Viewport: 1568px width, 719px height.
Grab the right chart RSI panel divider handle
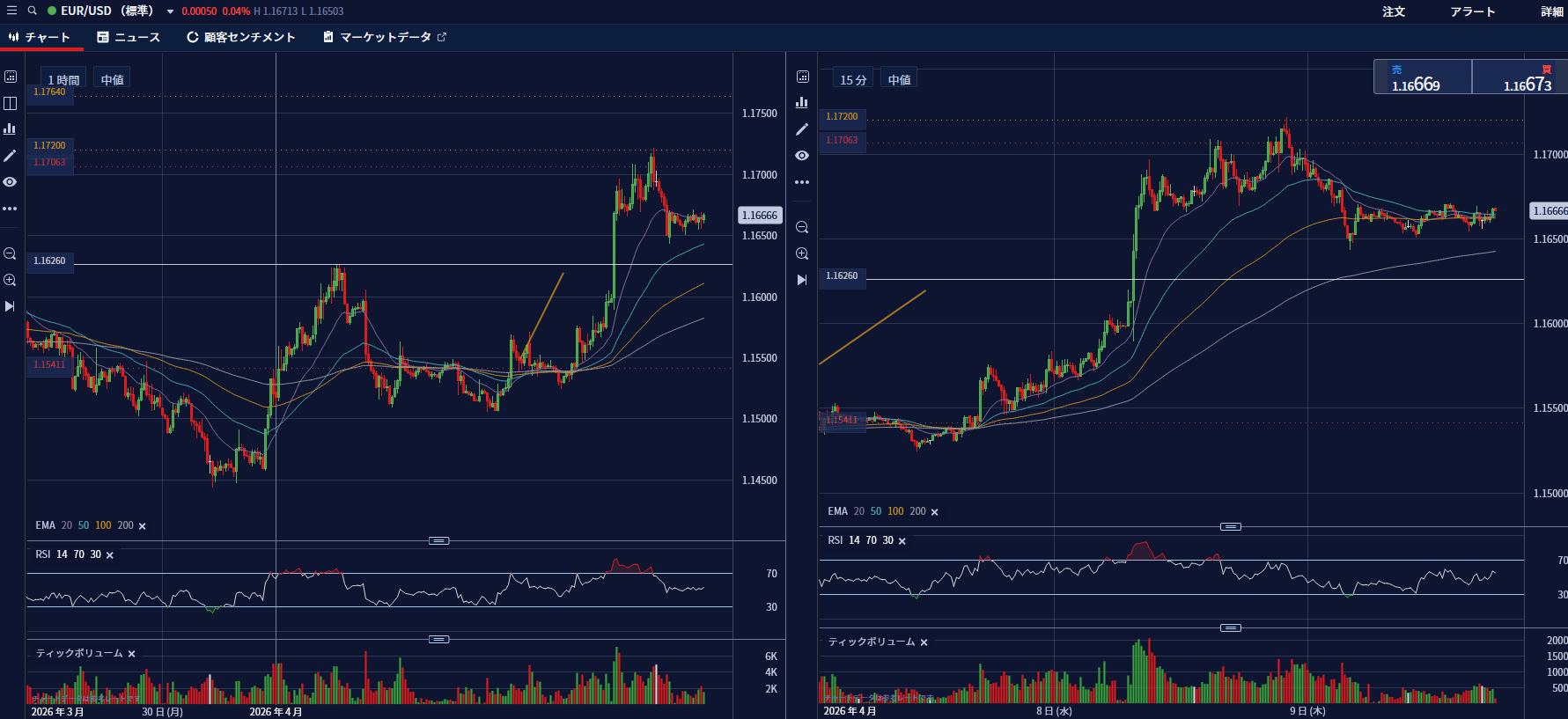1231,526
